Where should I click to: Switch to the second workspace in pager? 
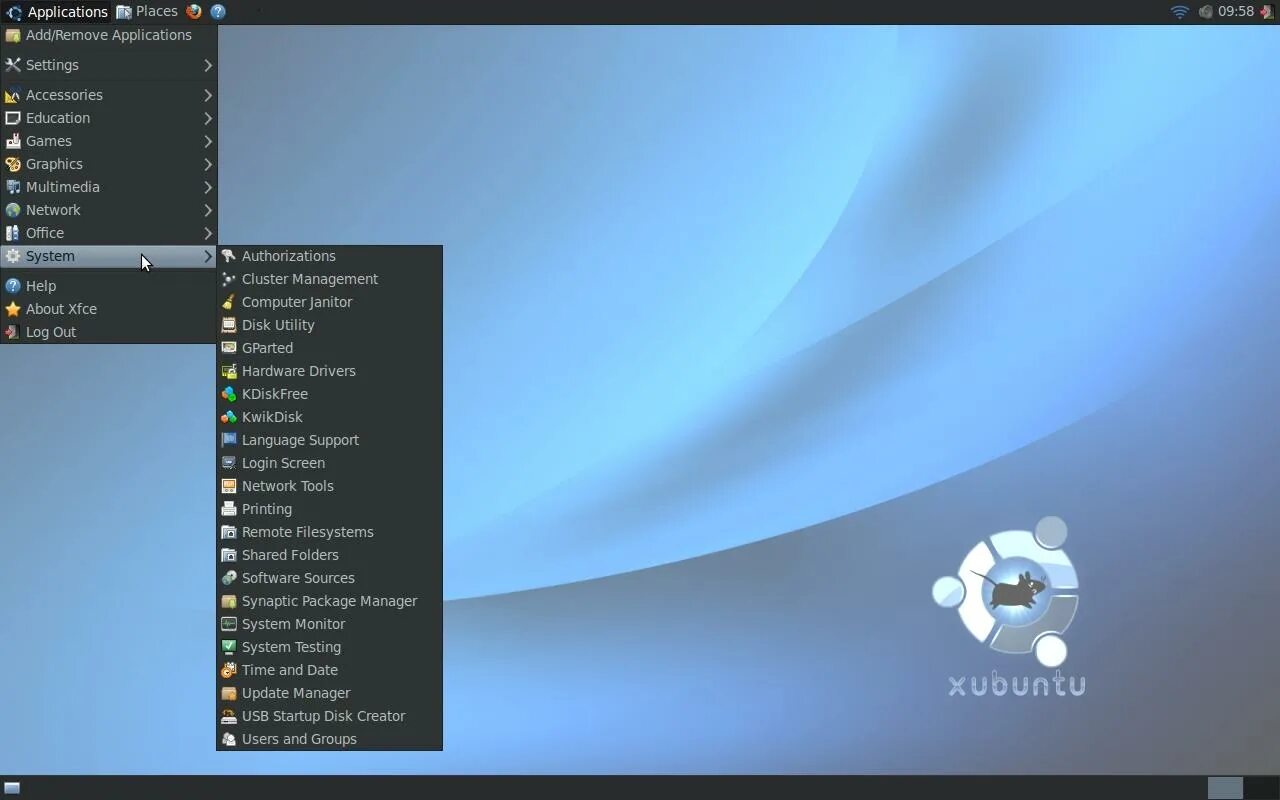click(1261, 788)
